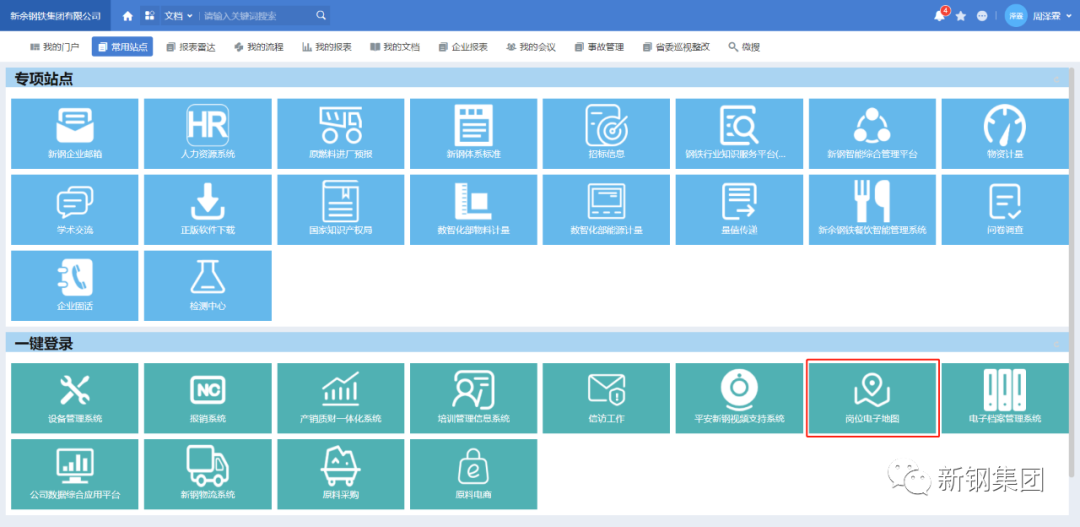Expand the 文档 search type dropdown
The image size is (1080, 527).
click(x=178, y=16)
